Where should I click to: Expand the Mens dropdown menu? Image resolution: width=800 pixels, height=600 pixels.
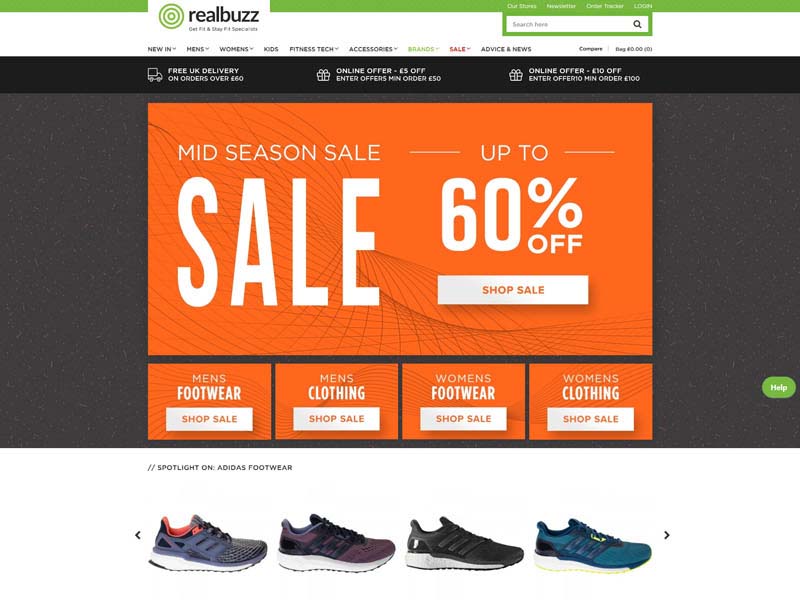(197, 49)
